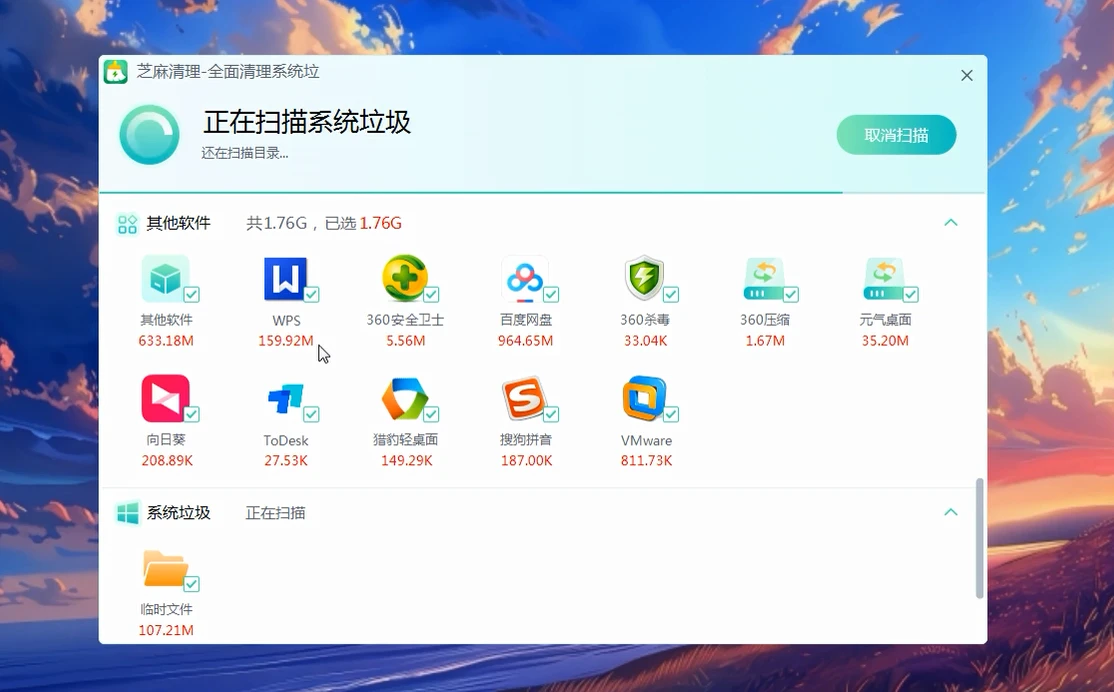
Task: Click the circular scanning progress indicator
Action: tap(149, 134)
